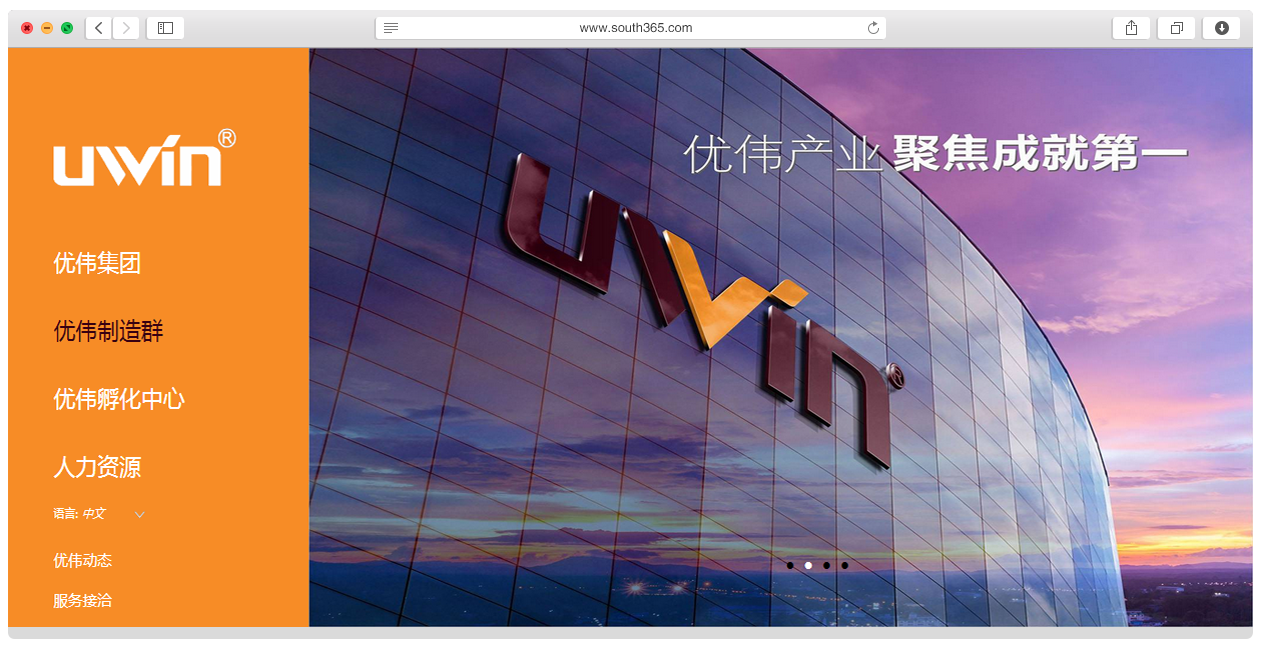Screen dimensions: 1262x651
Task: Reload the south365.com page
Action: (873, 28)
